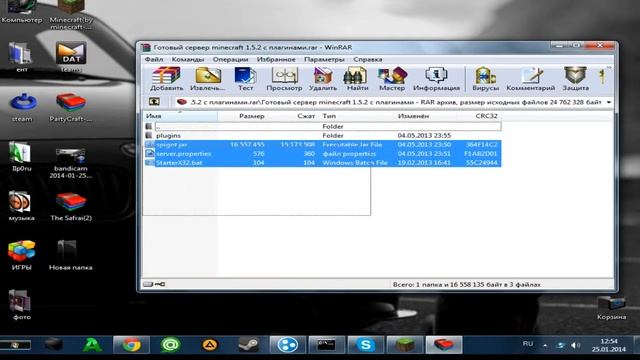The image size is (640, 360).
Task: Open the Параметры menu
Action: (324, 59)
